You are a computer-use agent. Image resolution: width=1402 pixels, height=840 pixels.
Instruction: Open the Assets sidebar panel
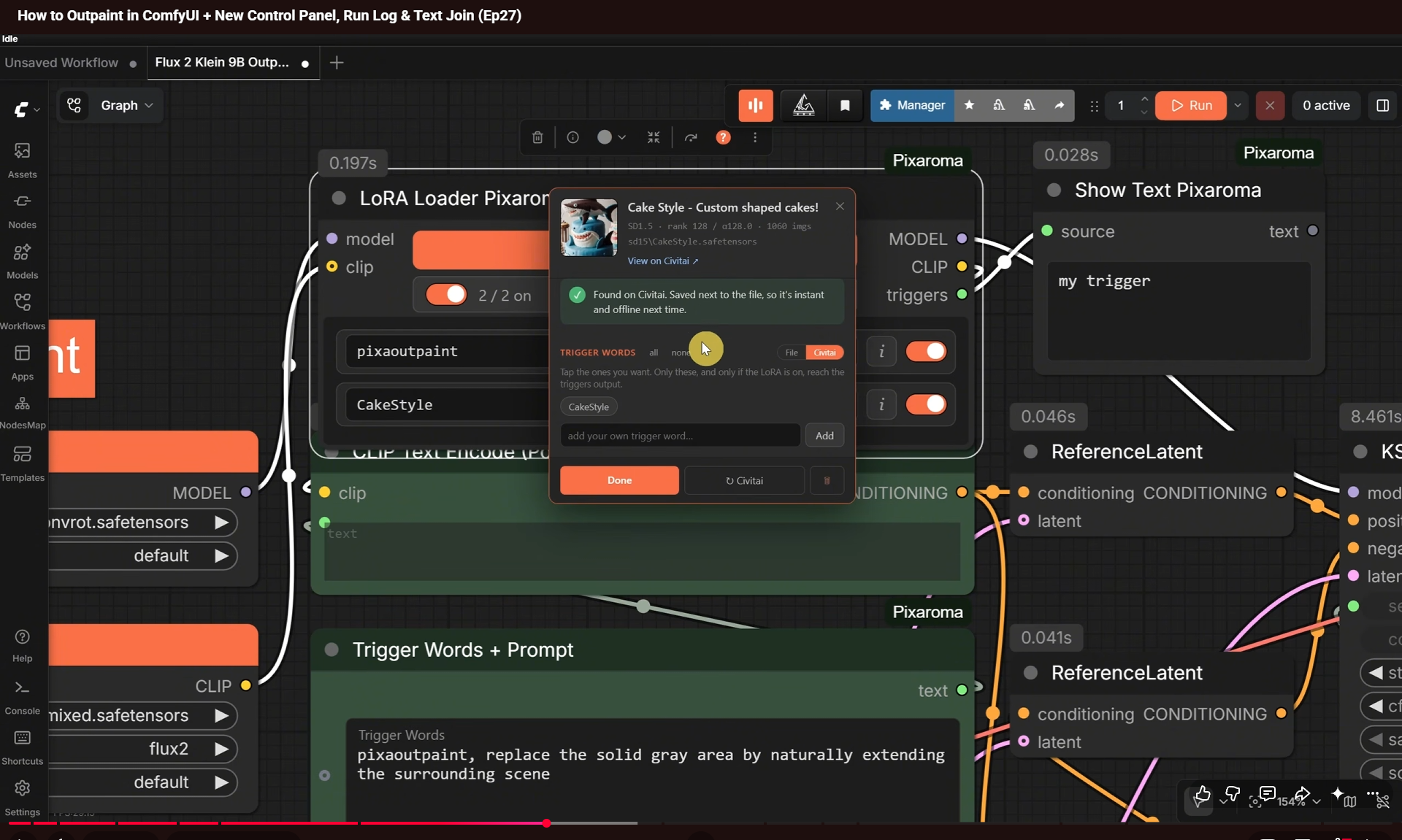(23, 160)
